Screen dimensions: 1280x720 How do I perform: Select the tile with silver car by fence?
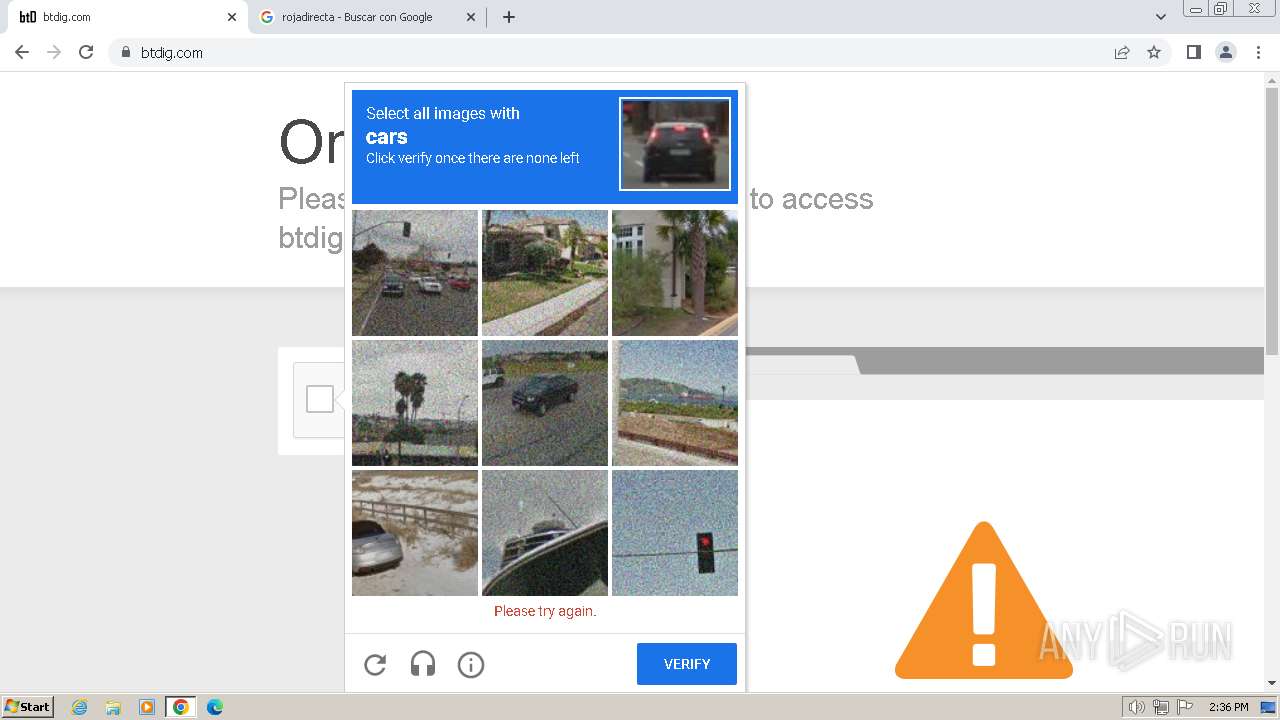click(x=415, y=533)
